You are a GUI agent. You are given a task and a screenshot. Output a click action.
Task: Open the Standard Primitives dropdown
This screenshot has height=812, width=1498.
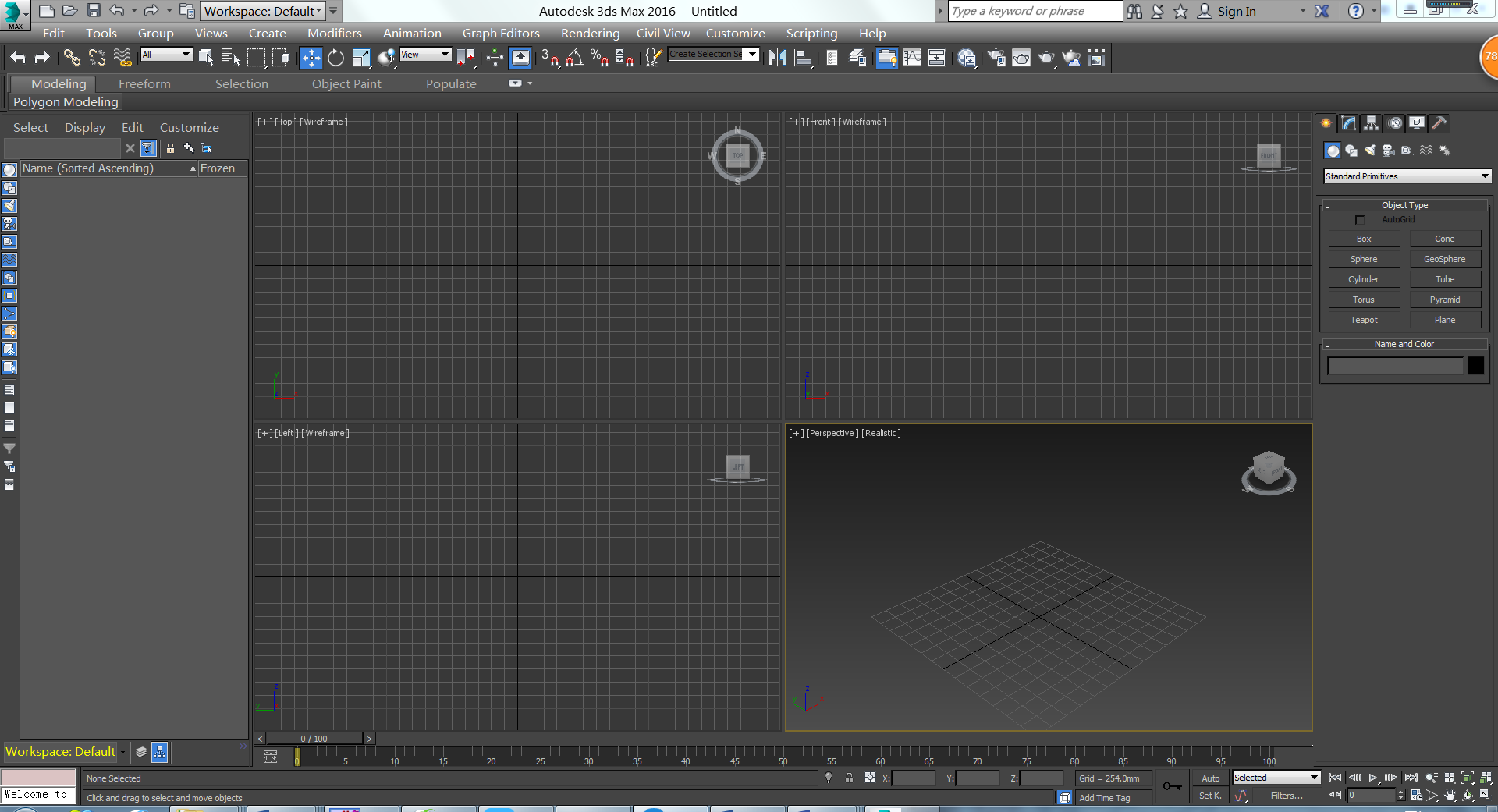tap(1407, 176)
